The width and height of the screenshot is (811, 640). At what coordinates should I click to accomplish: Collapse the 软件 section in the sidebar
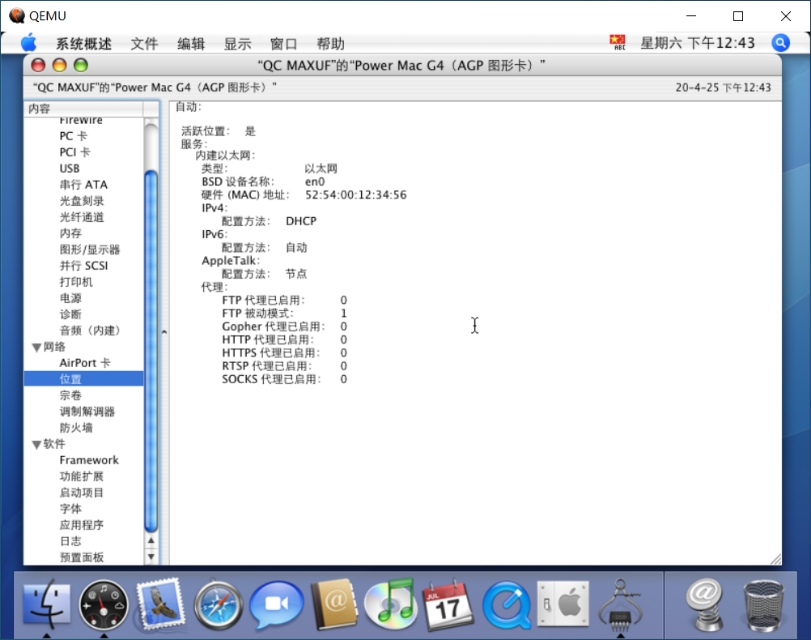point(37,443)
